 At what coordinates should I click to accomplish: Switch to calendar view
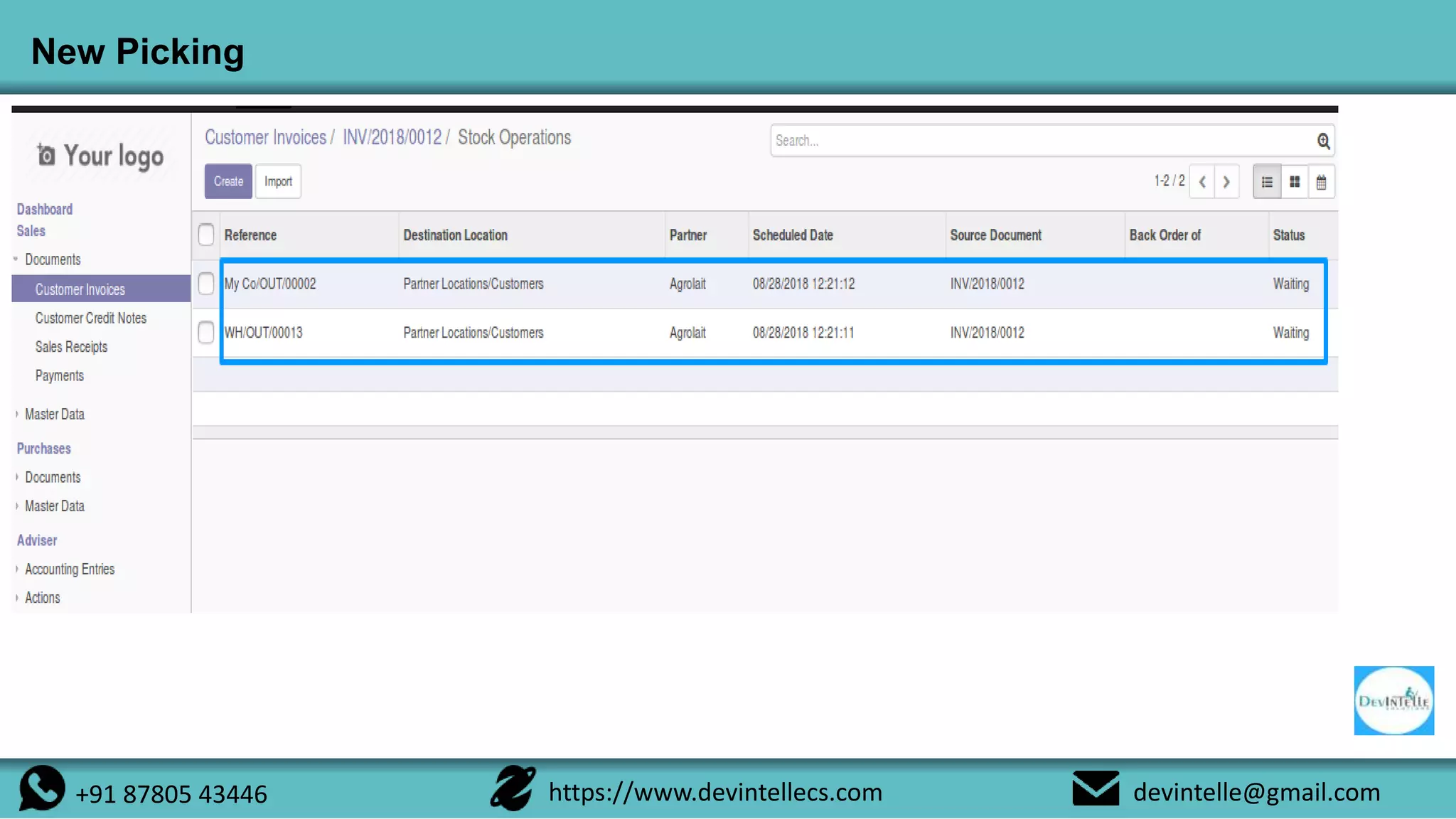1321,182
